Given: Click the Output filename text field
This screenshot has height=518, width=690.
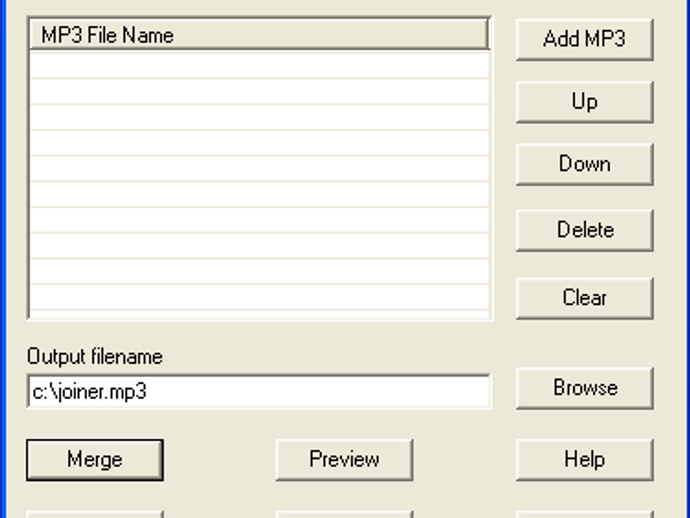Looking at the screenshot, I should pos(259,392).
